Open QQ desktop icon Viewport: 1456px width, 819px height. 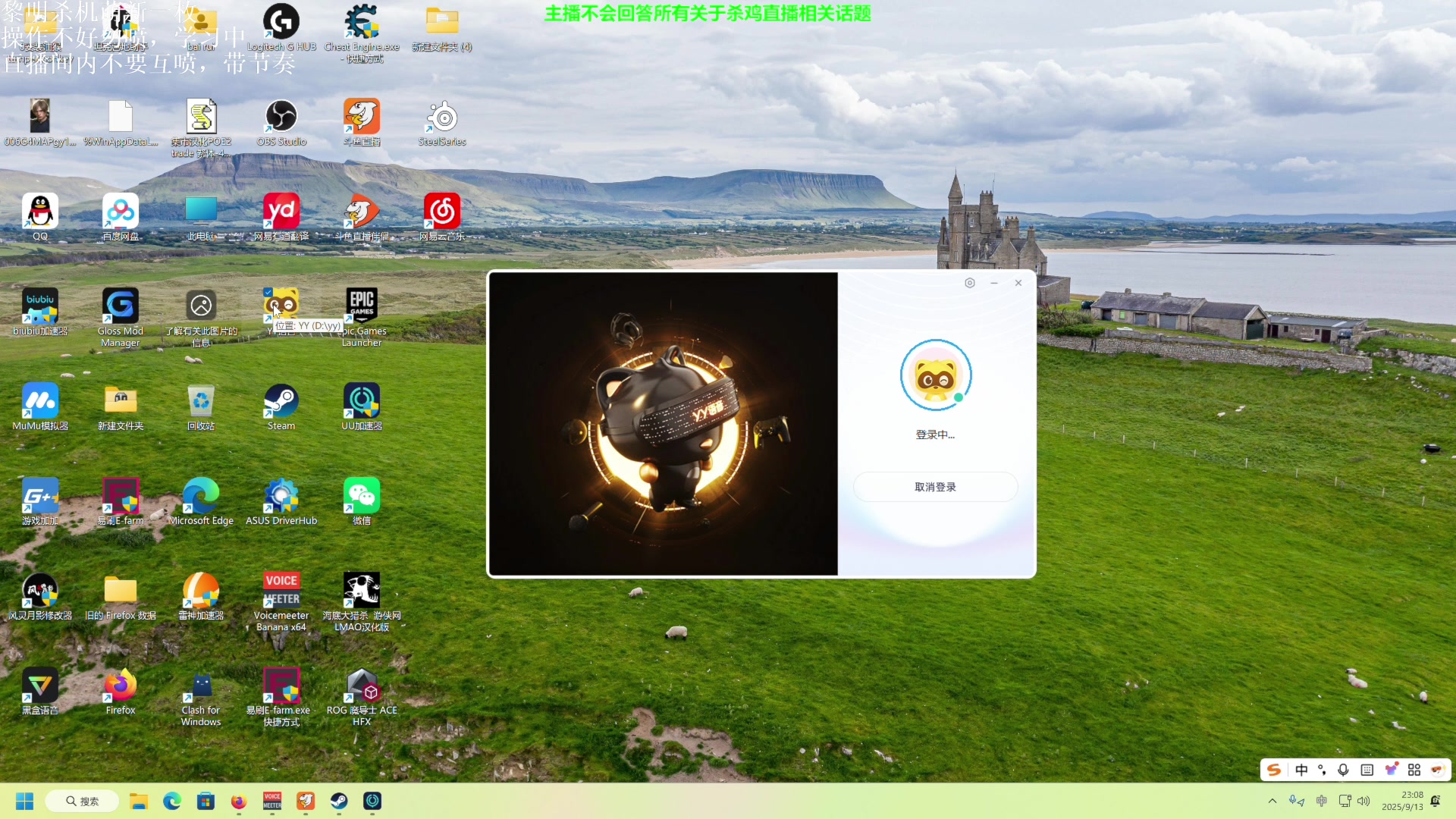pos(40,217)
